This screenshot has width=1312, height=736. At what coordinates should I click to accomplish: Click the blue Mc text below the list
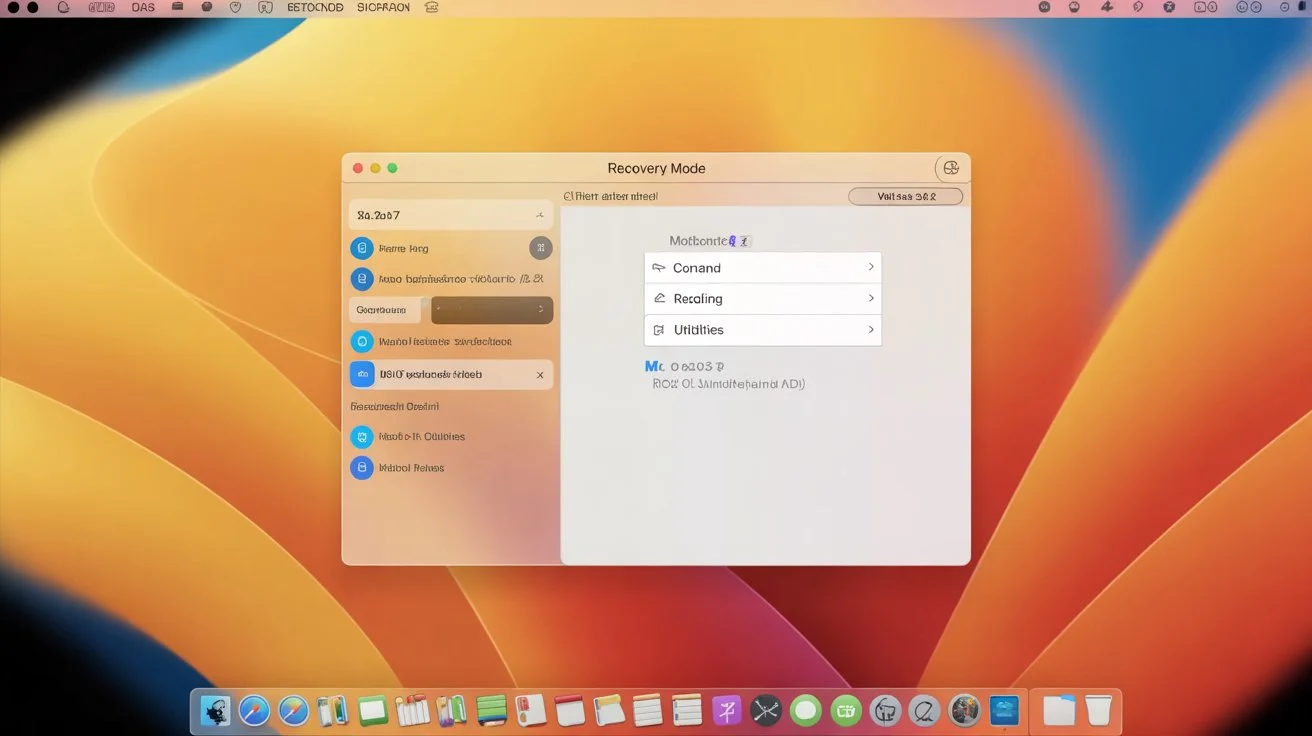(655, 367)
